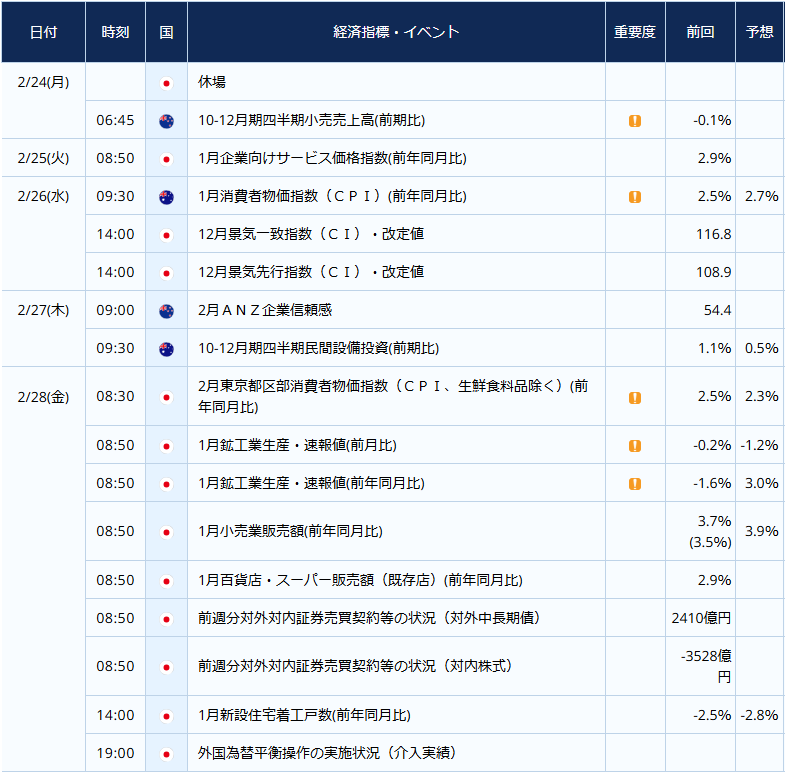Click the 1月百貨店・スーパー販売額 event
The image size is (785, 772).
click(x=360, y=580)
